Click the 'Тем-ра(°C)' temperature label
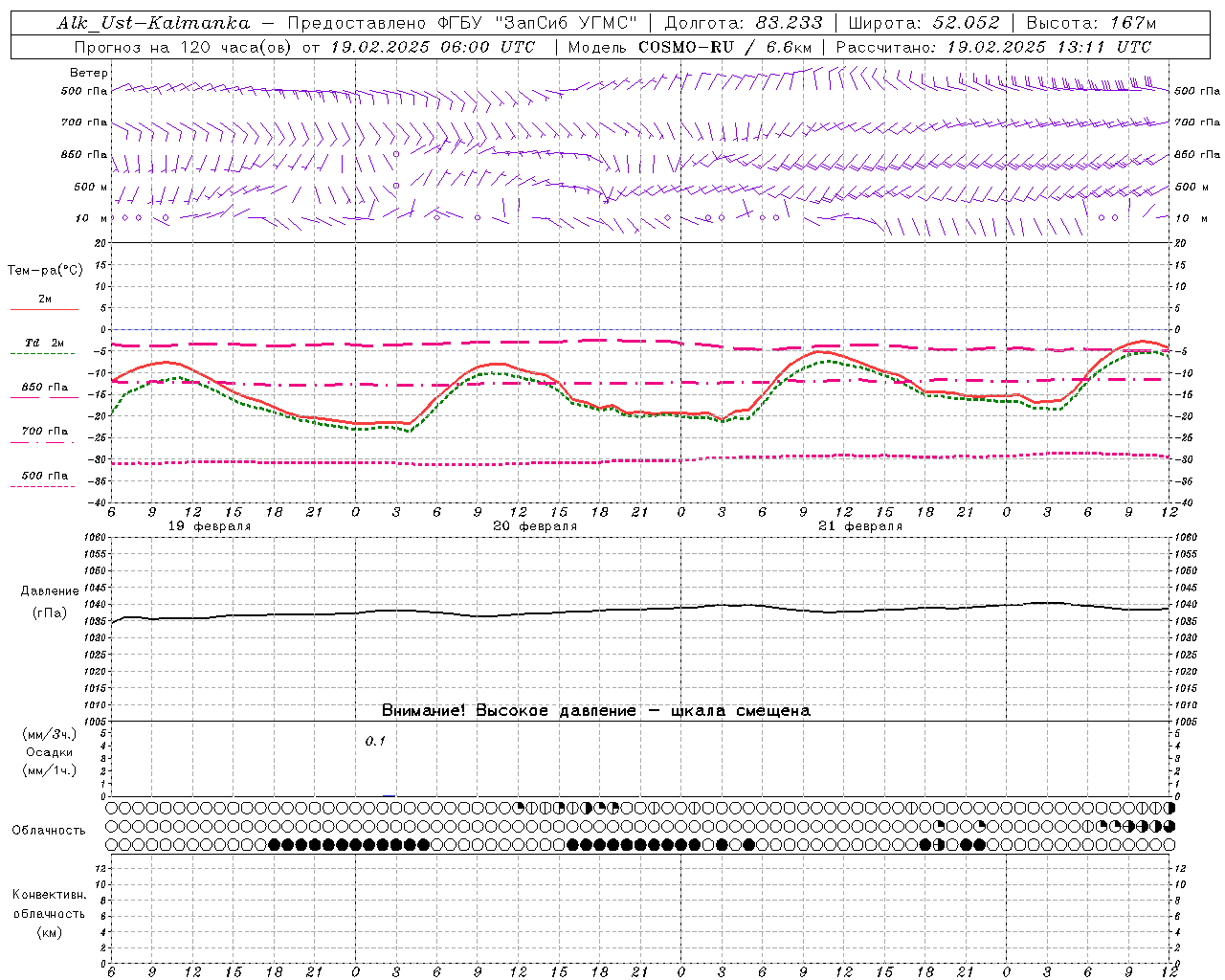The height and width of the screenshot is (980, 1225). [x=45, y=271]
